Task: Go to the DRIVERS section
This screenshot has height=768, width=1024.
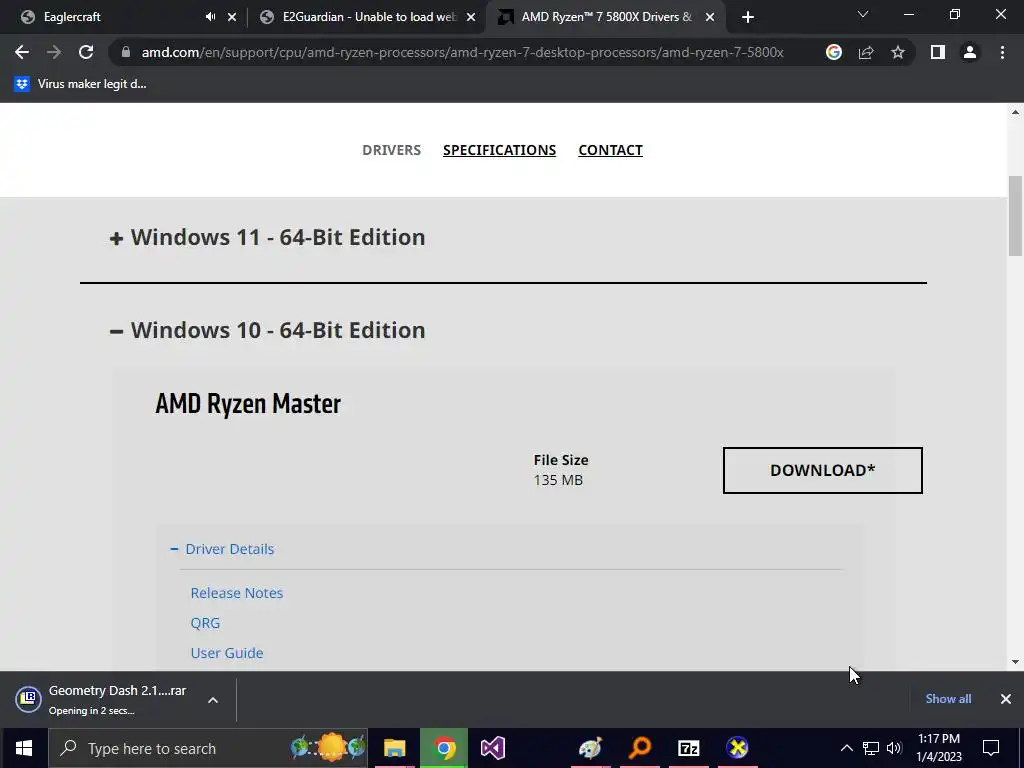Action: coord(391,150)
